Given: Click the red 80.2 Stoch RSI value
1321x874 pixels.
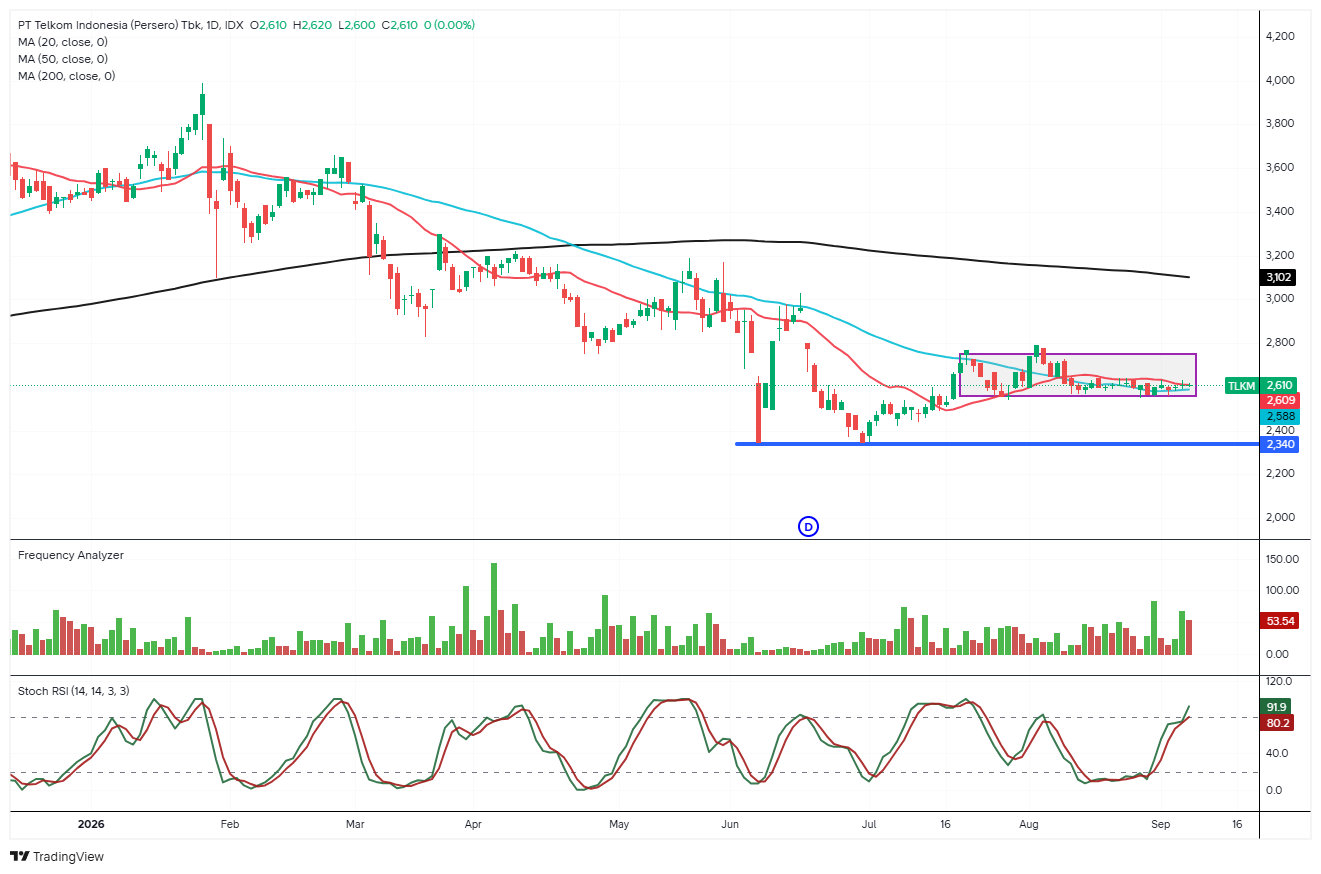Looking at the screenshot, I should (1275, 722).
